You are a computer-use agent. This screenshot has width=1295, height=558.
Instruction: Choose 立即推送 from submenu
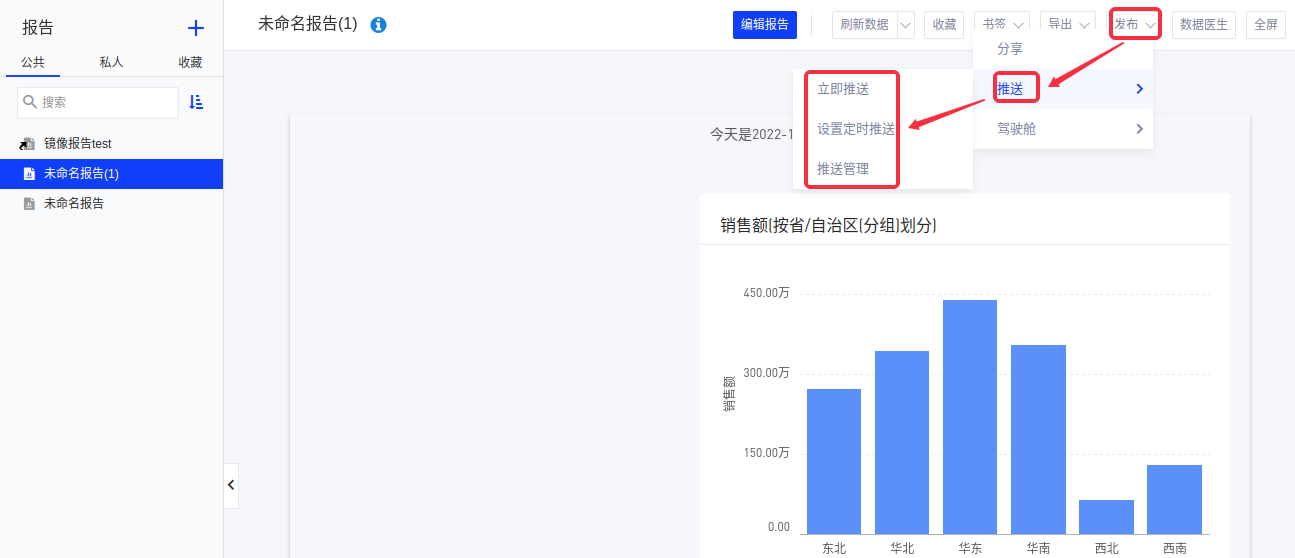point(843,89)
